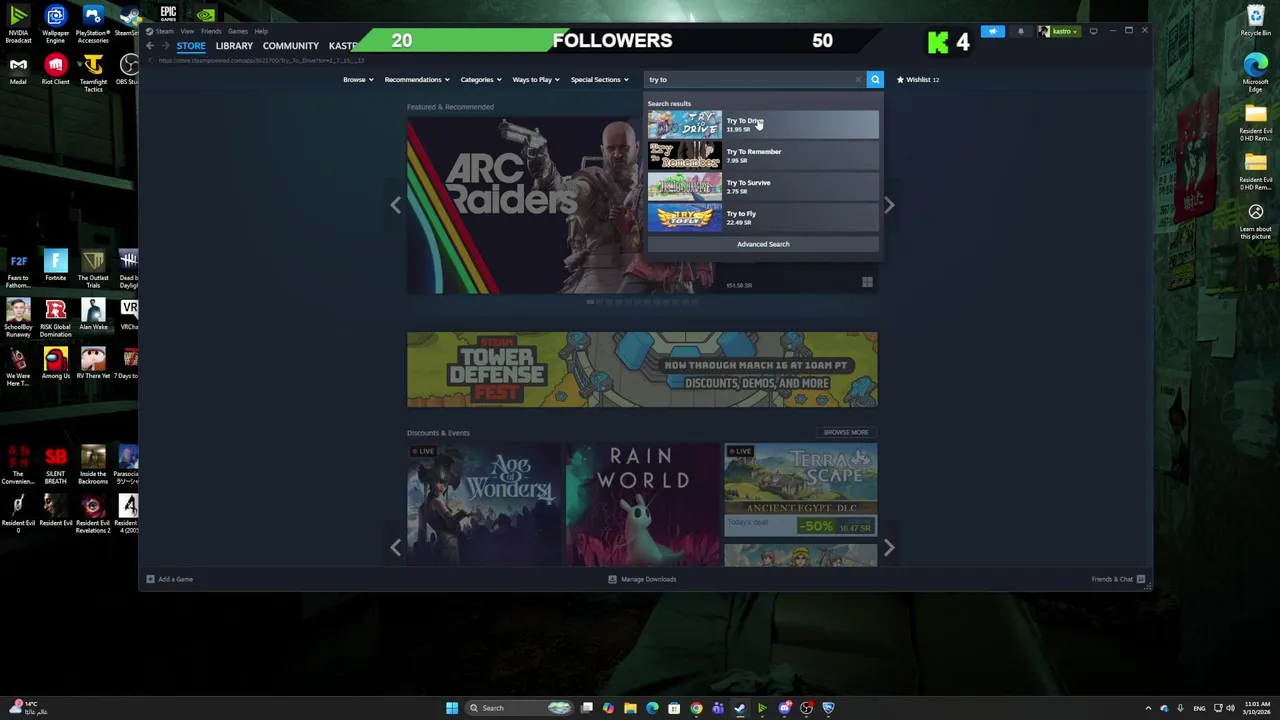Image resolution: width=1280 pixels, height=720 pixels.
Task: Open the Rain World tile
Action: tap(642, 505)
